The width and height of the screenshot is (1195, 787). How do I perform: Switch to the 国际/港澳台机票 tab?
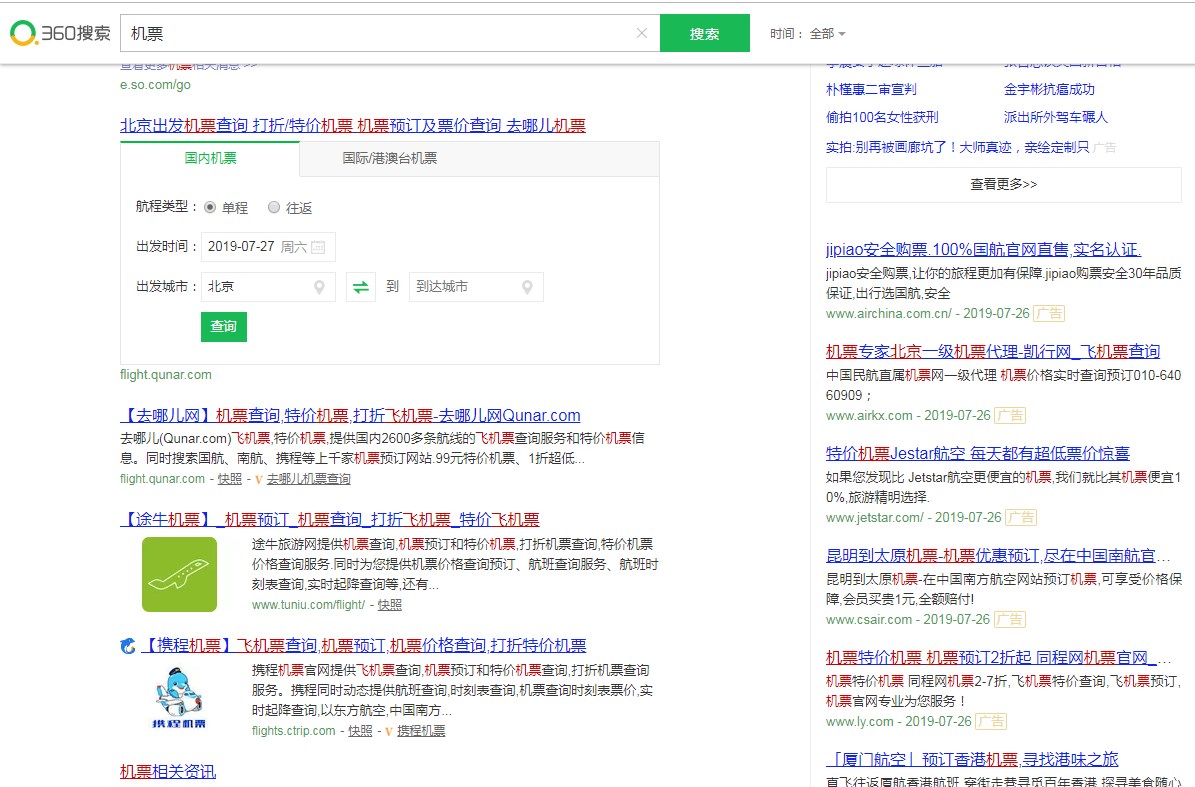point(389,158)
